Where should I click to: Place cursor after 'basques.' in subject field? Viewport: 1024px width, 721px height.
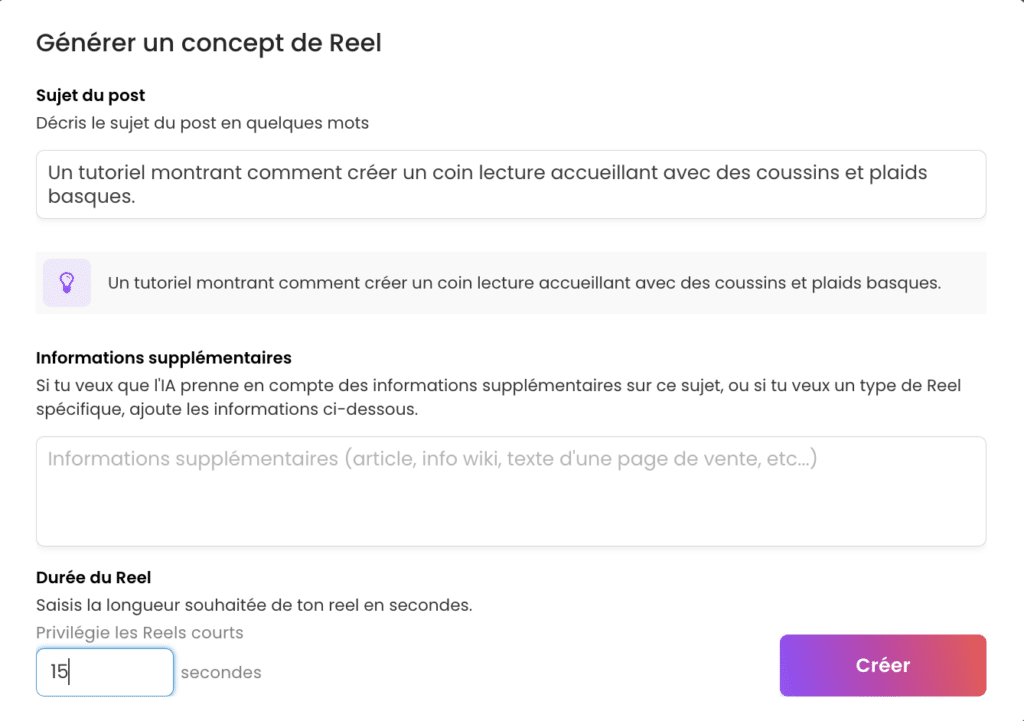click(136, 197)
